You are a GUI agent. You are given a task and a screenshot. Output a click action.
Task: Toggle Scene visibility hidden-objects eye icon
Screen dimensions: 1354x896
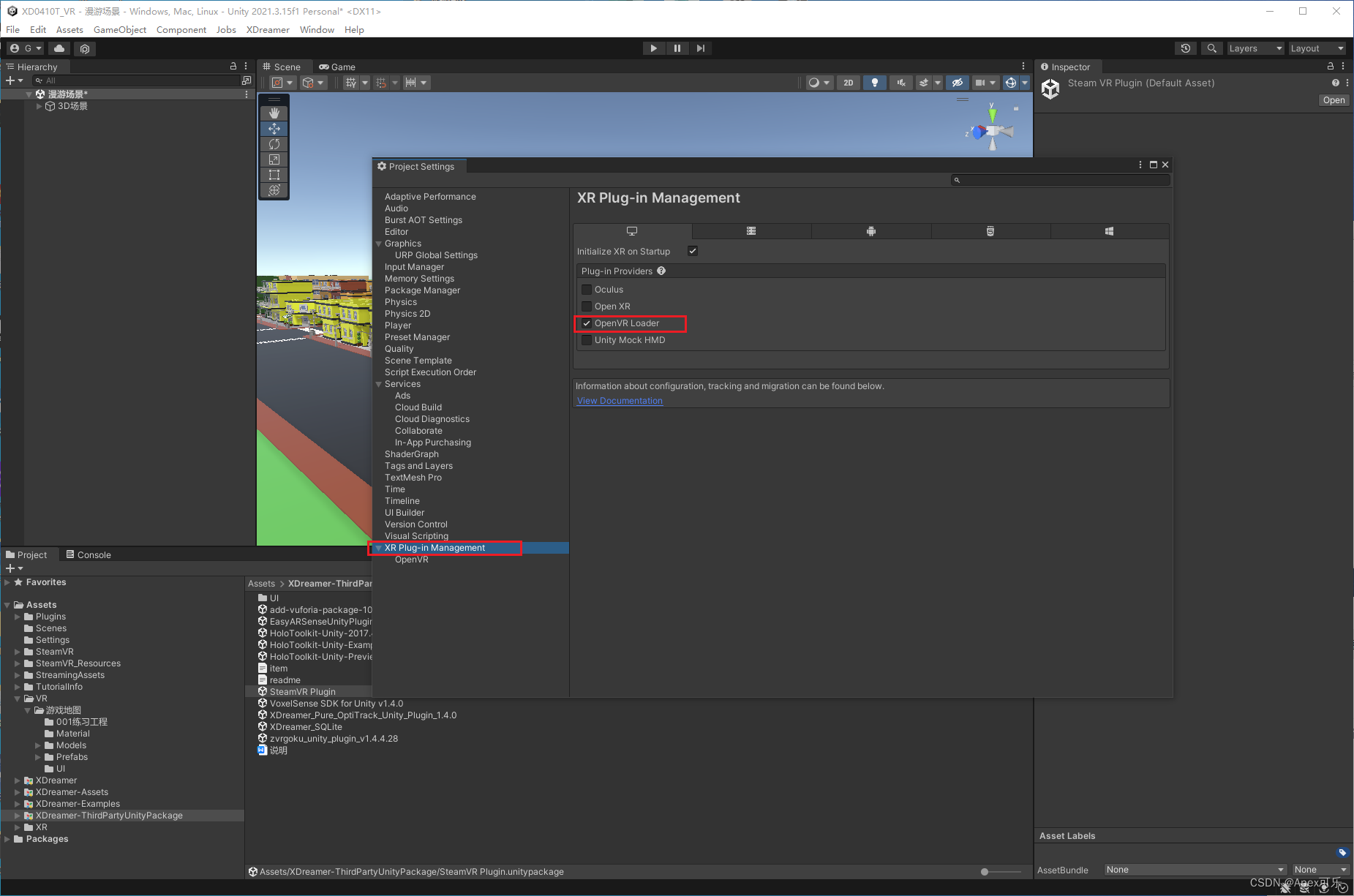click(957, 83)
